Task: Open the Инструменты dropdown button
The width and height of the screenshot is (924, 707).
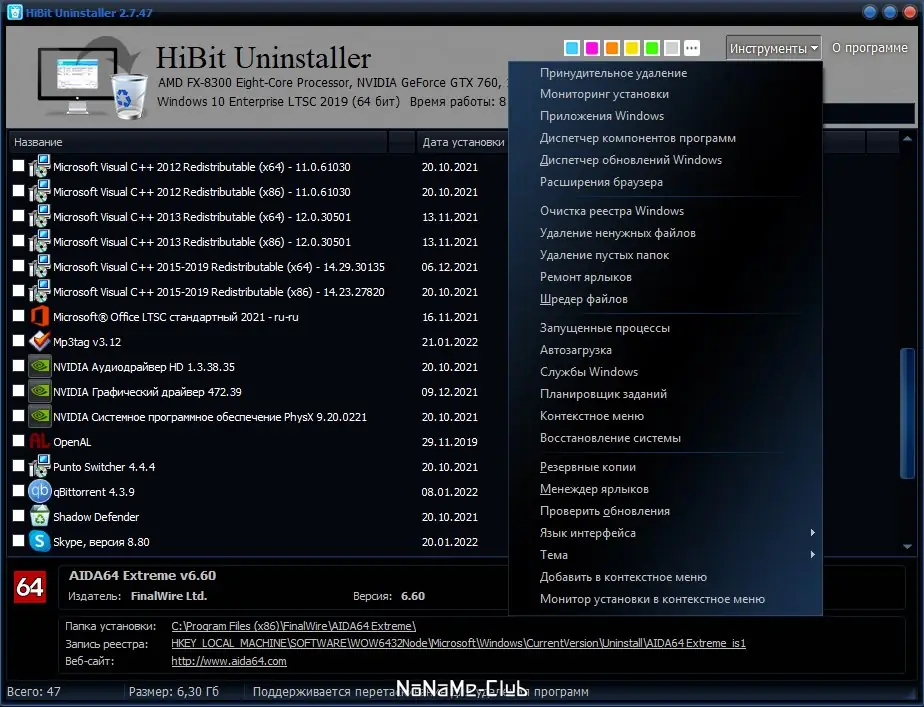Action: pyautogui.click(x=774, y=48)
